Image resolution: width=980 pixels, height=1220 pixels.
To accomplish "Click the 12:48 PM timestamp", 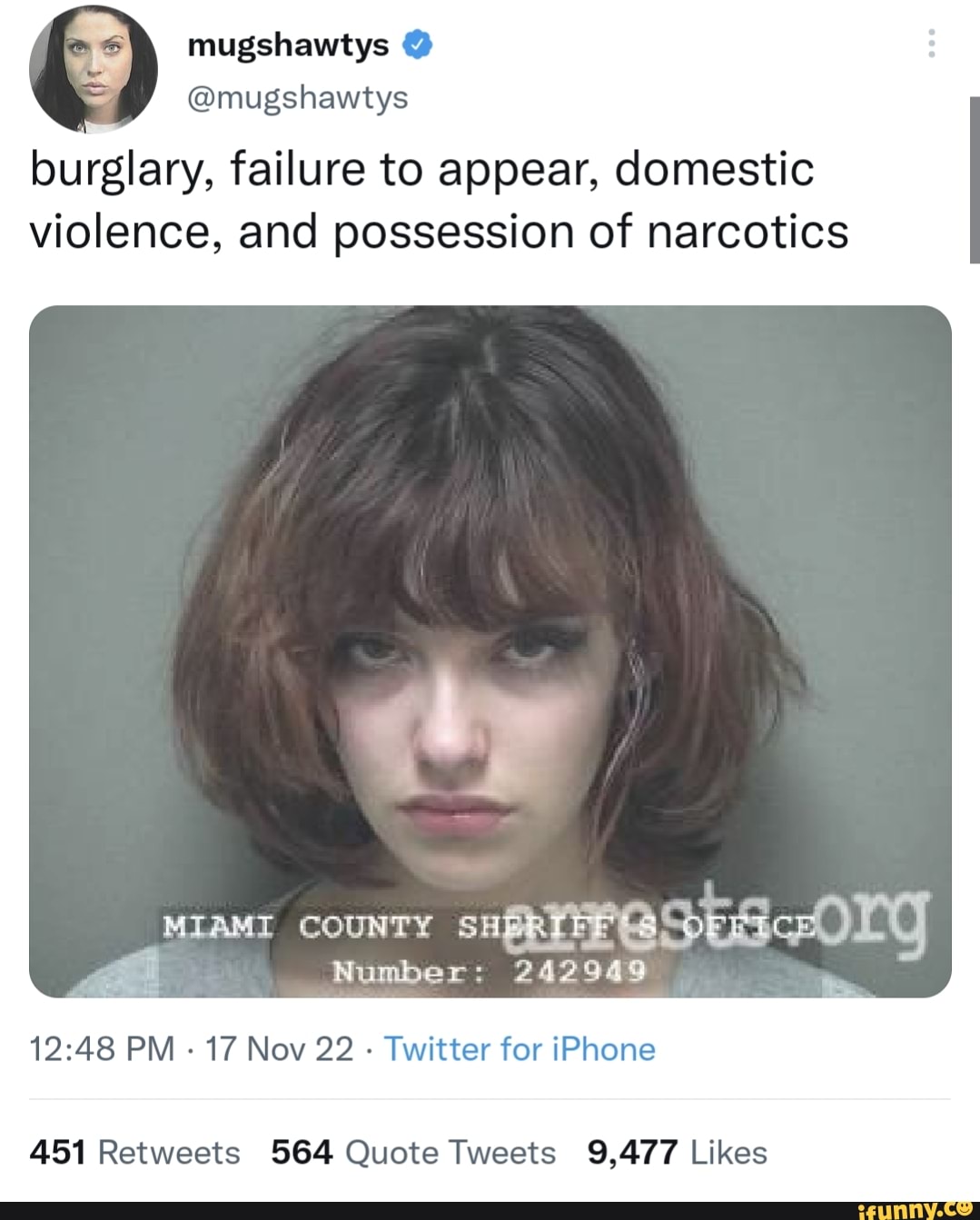I will pos(102,1049).
